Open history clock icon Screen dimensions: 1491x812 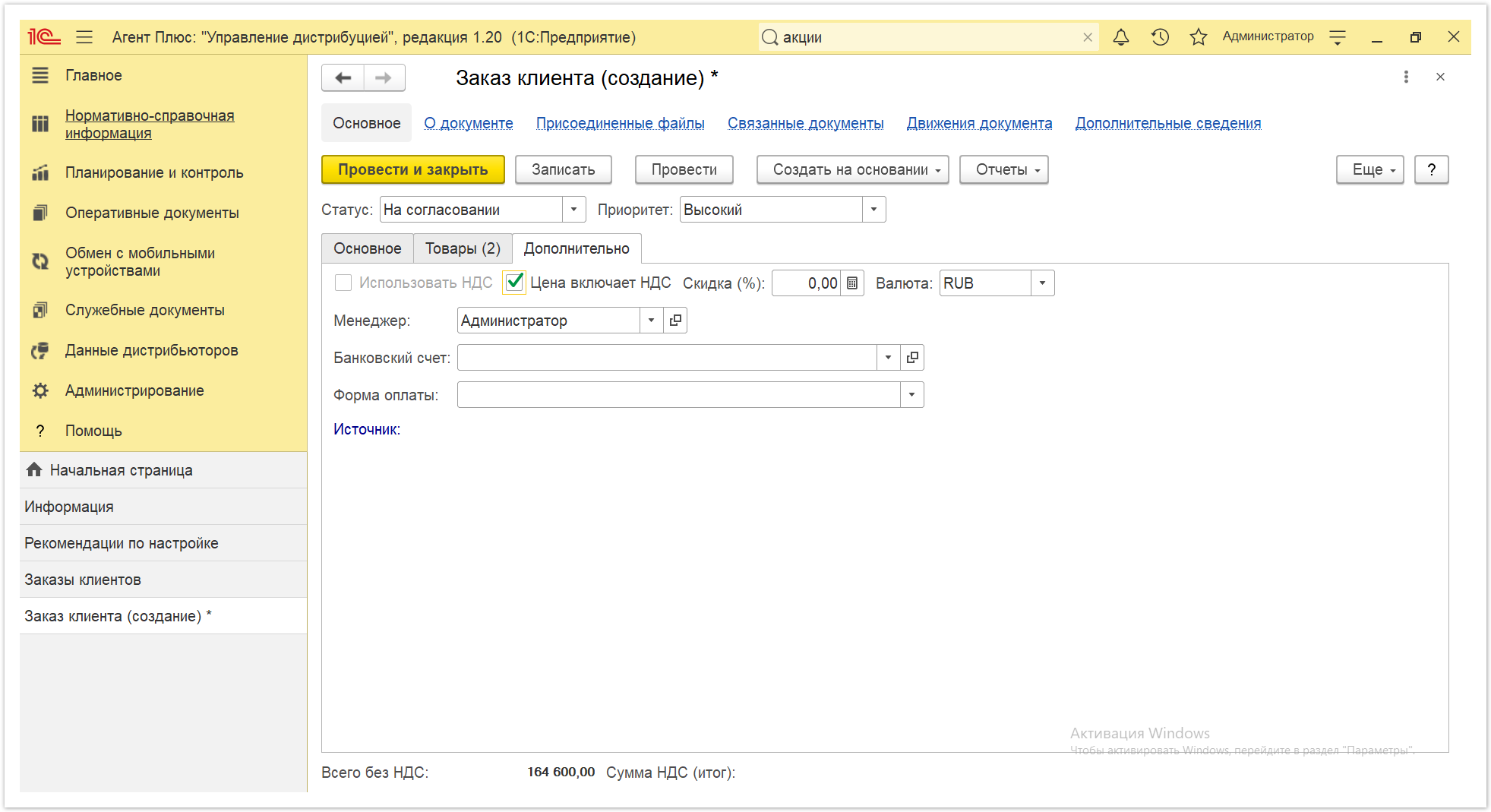point(1160,36)
